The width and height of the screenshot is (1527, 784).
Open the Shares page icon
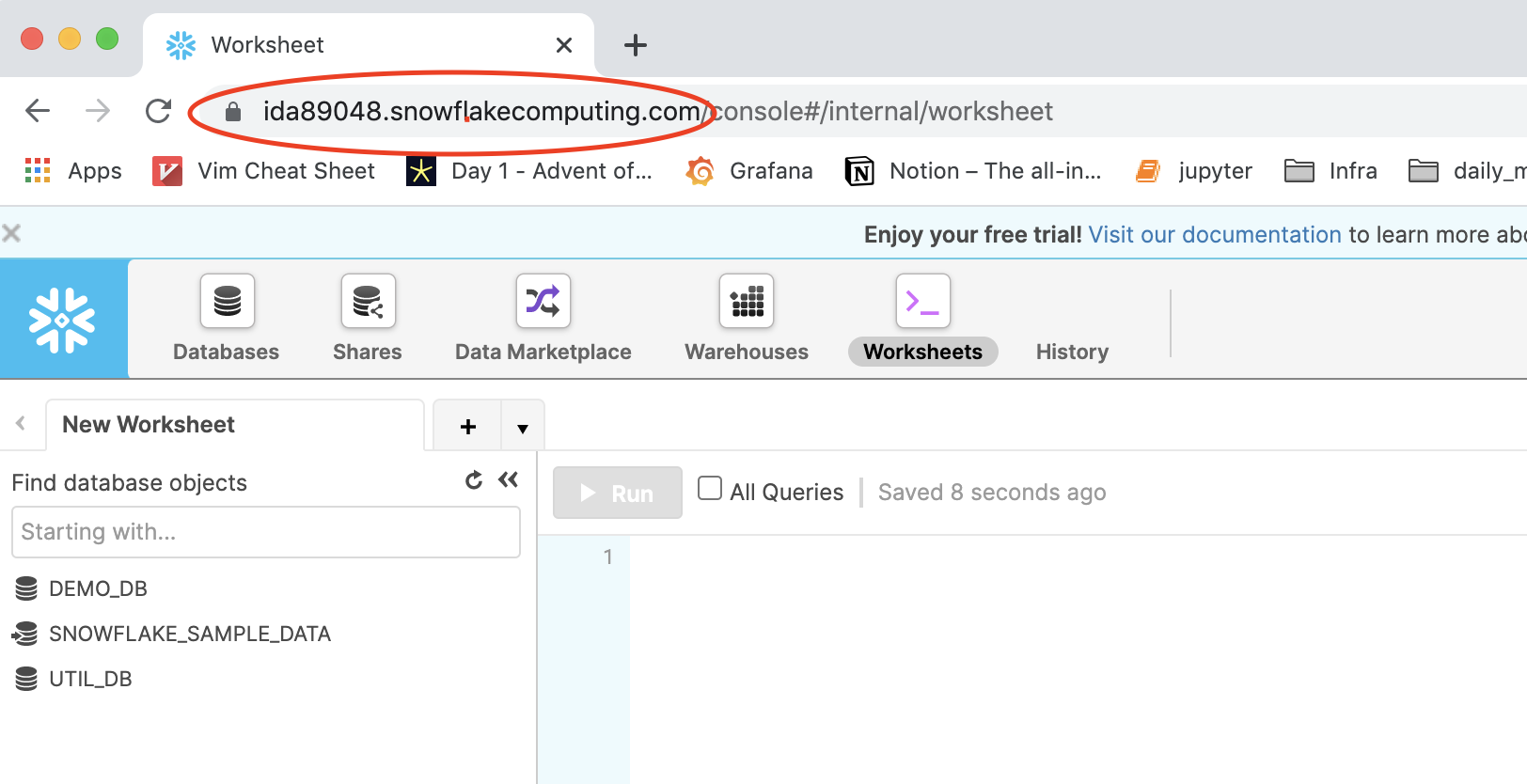tap(368, 301)
